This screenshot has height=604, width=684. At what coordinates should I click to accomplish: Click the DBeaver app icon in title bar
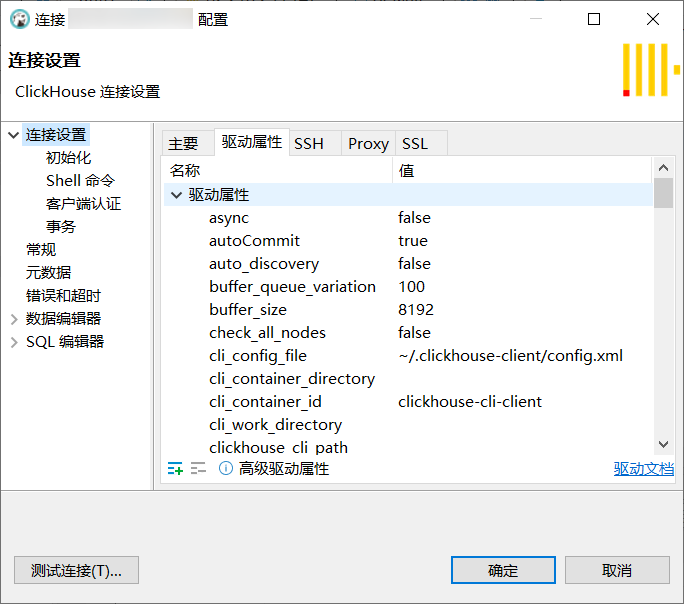coord(18,19)
